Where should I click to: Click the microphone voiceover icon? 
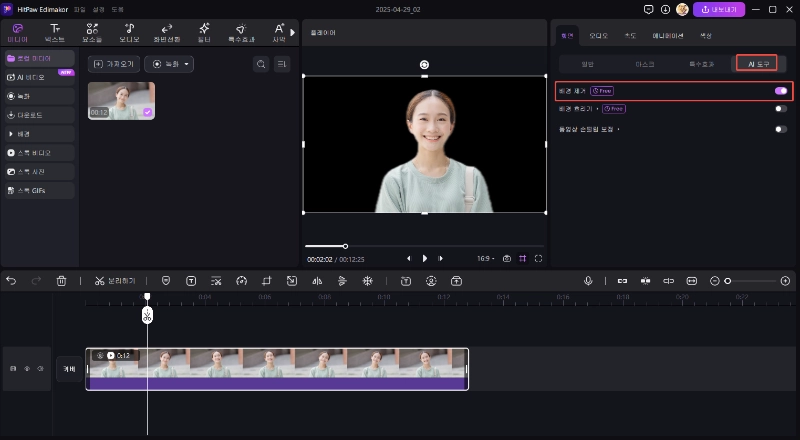(588, 281)
